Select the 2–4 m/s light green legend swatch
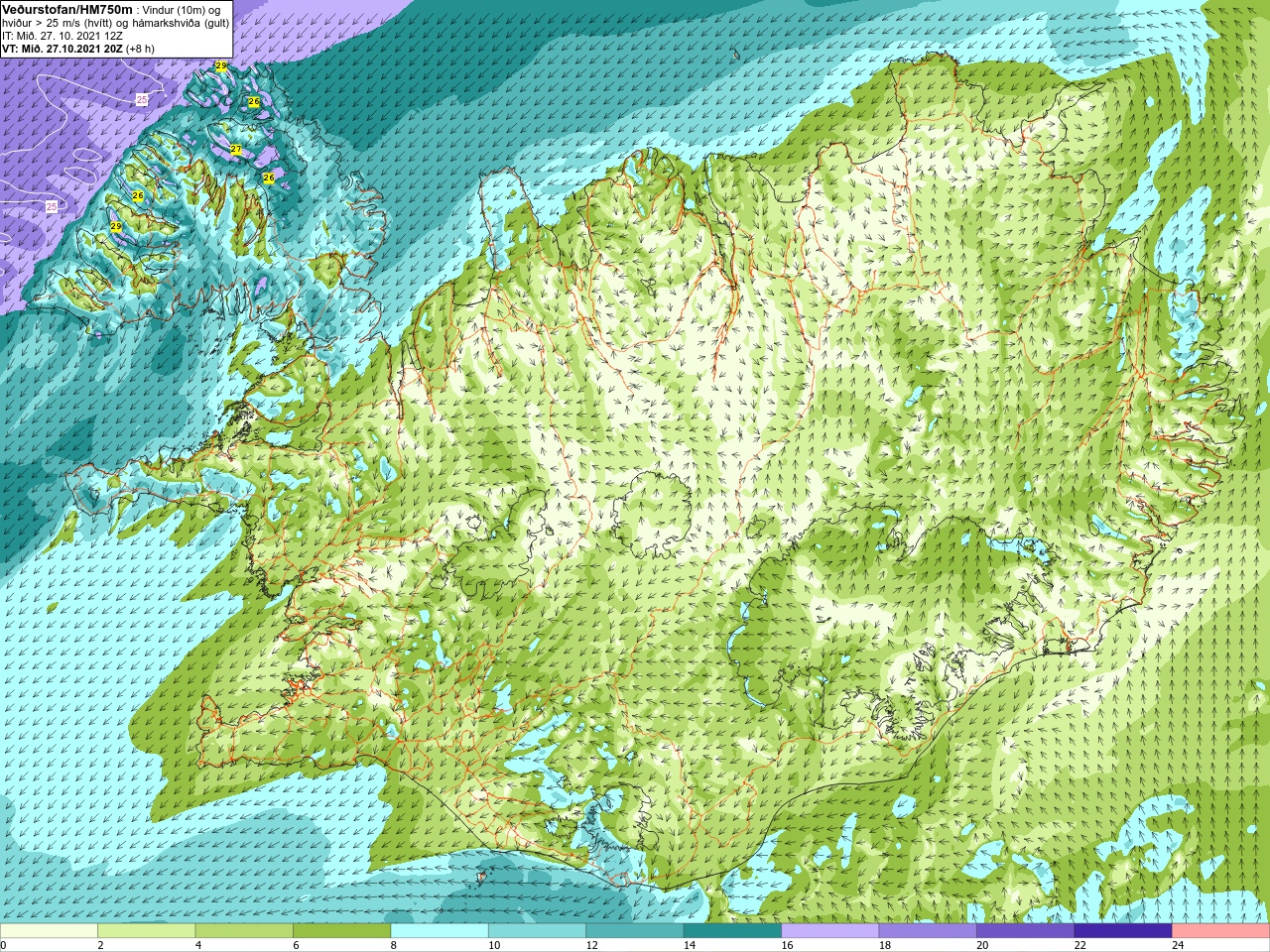Screen dimensions: 1270x952 (x=147, y=931)
